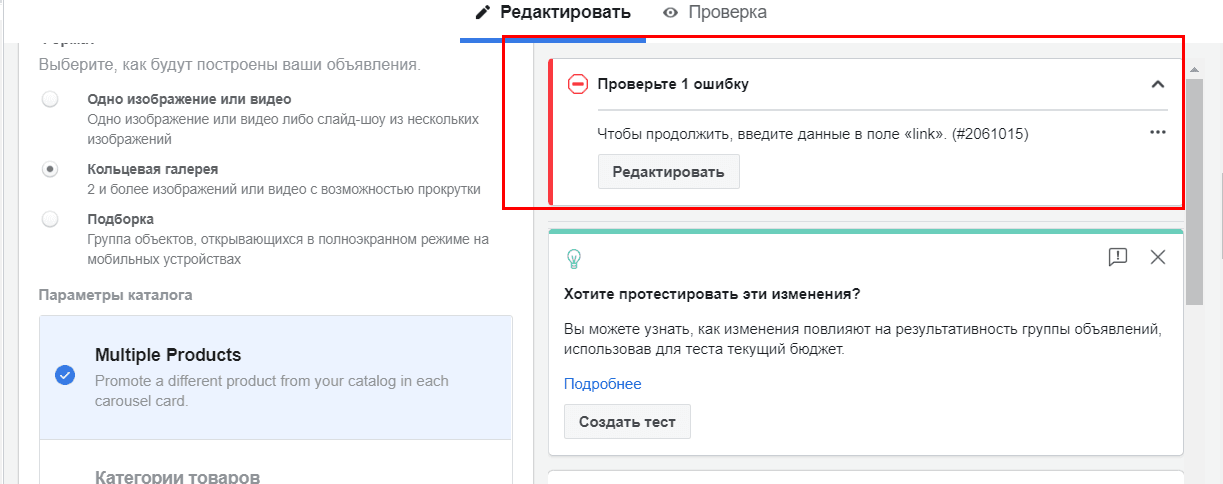Switch to the Редактировать tab
This screenshot has width=1223, height=484.
[552, 13]
